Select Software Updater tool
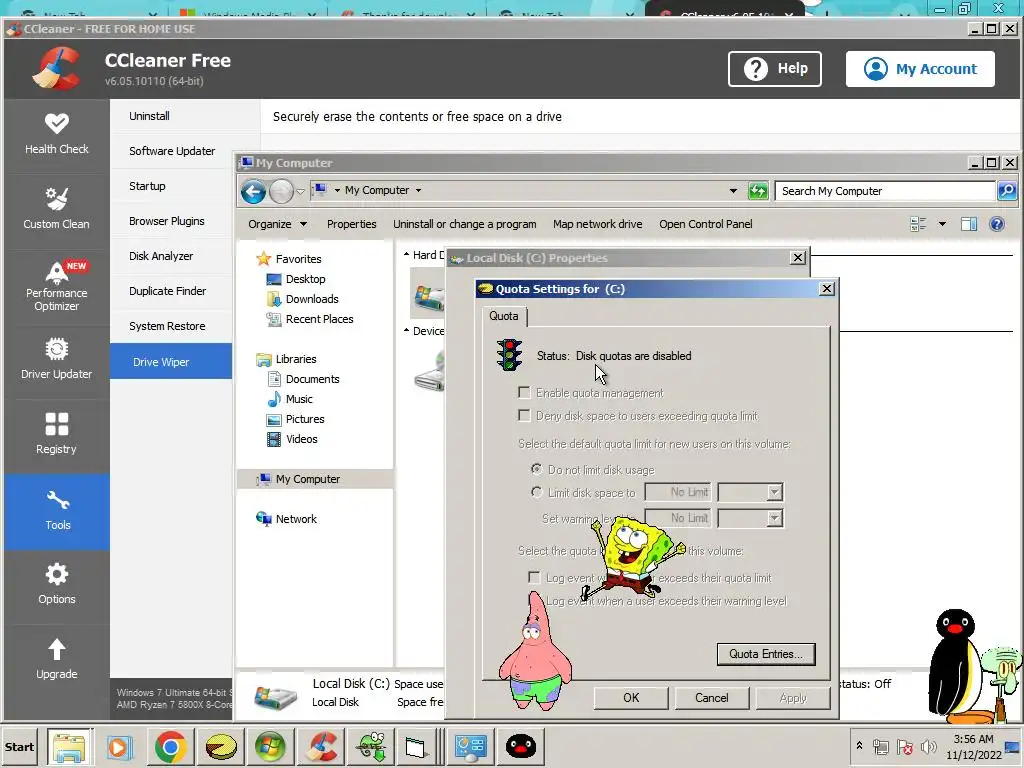The height and width of the screenshot is (768, 1024). [x=172, y=151]
